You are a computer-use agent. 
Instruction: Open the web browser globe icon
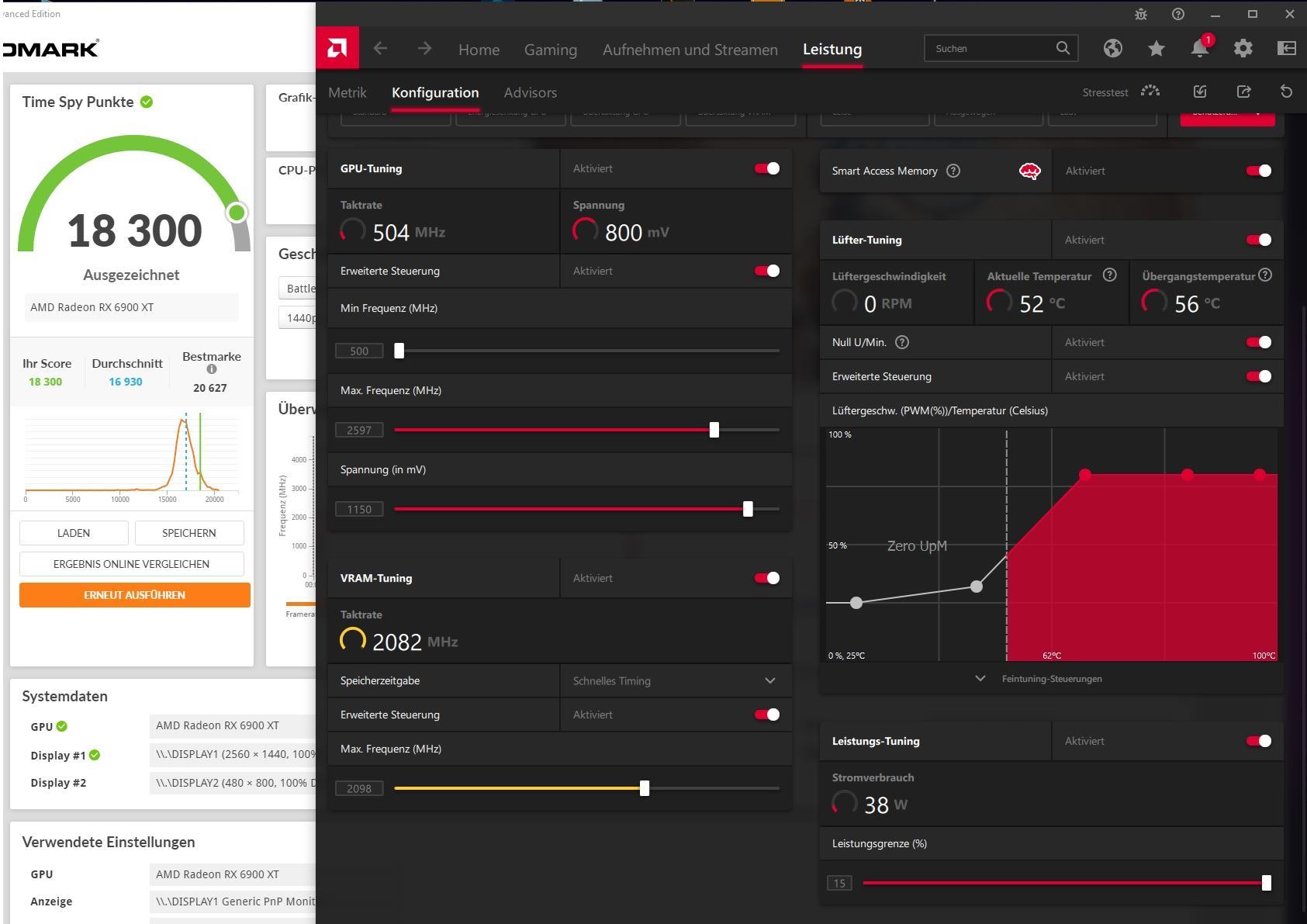[x=1113, y=48]
